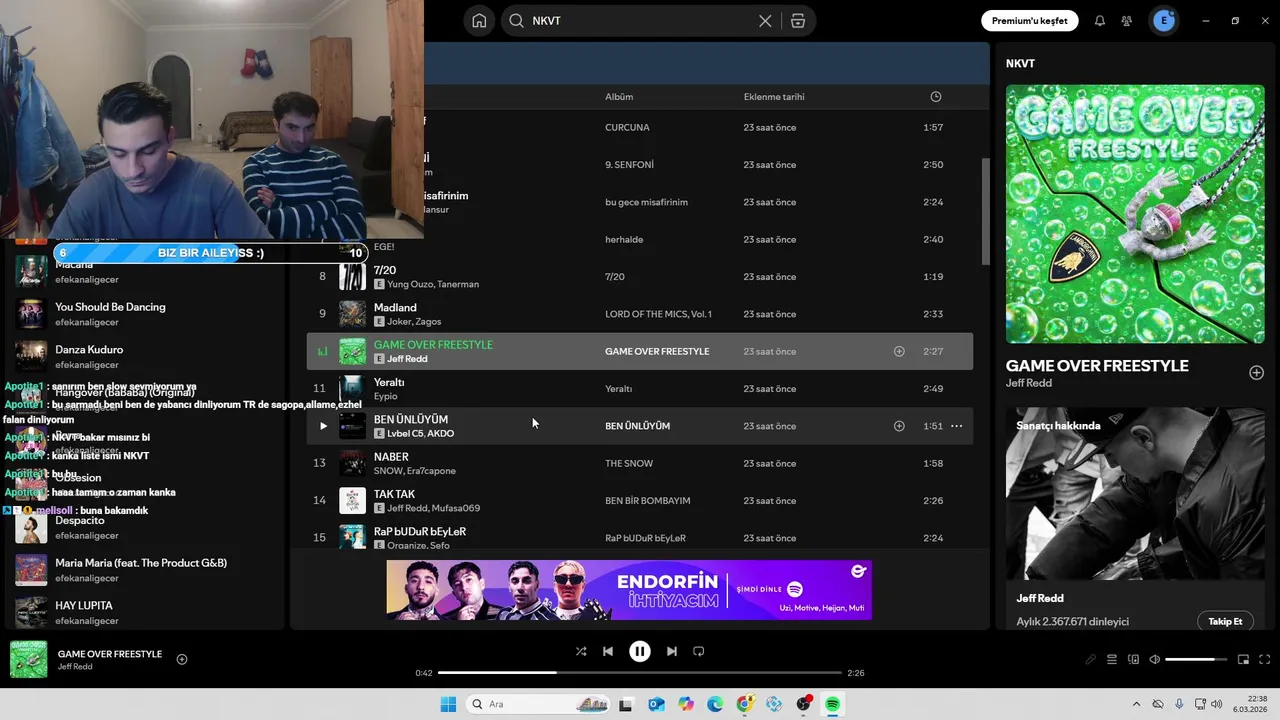This screenshot has height=720, width=1280.
Task: Open the notifications bell
Action: (x=1100, y=21)
